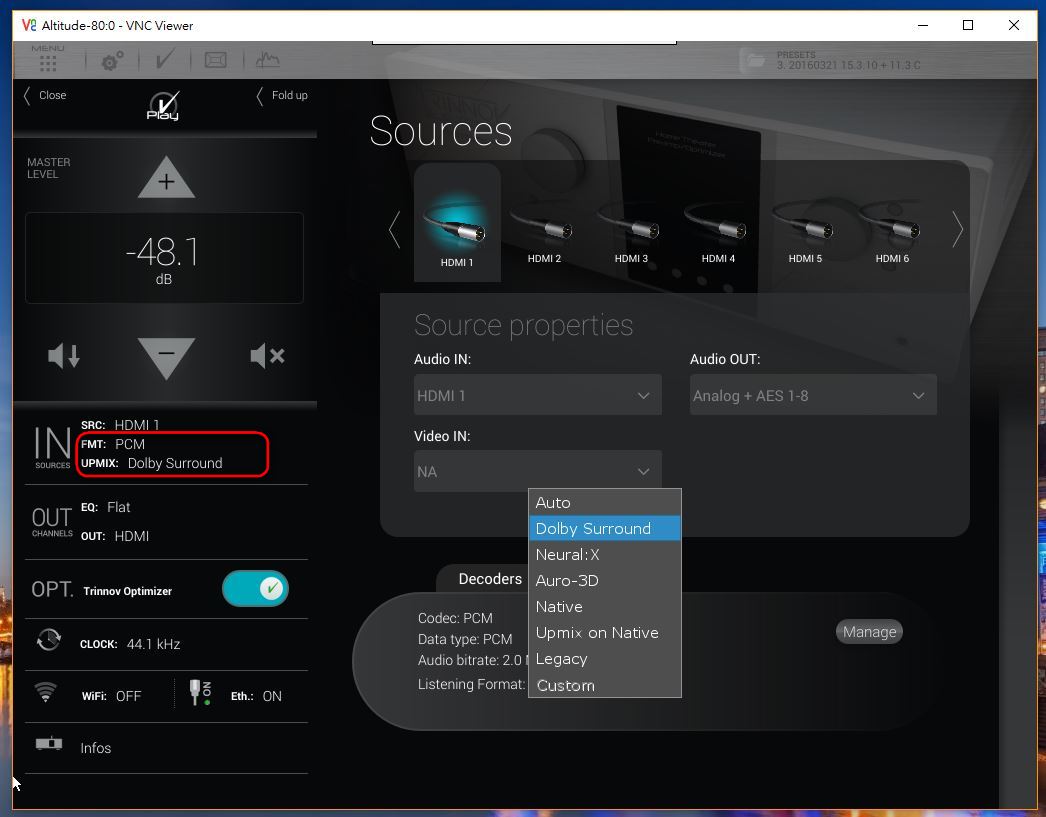Choose Auro-3D in the dropdown list
Image resolution: width=1046 pixels, height=817 pixels.
[567, 581]
